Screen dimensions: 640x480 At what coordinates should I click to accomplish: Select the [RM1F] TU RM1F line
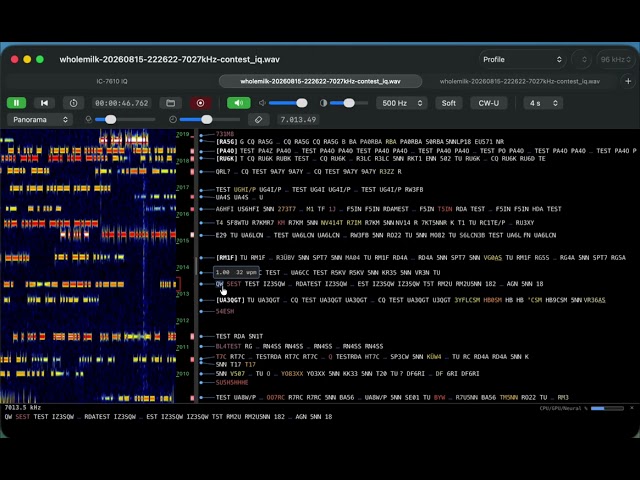point(420,258)
